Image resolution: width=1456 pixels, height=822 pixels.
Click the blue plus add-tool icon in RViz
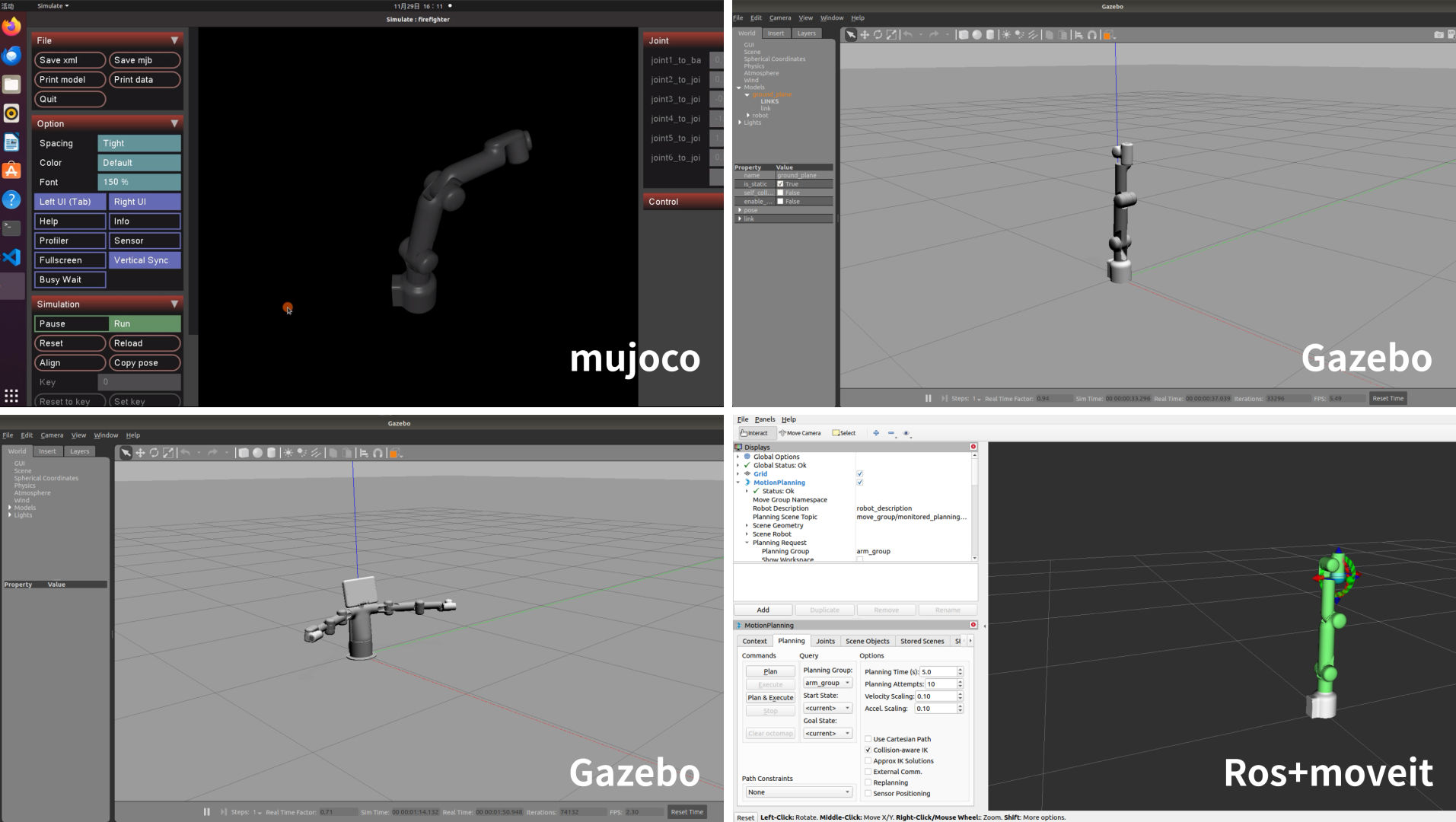pos(876,433)
